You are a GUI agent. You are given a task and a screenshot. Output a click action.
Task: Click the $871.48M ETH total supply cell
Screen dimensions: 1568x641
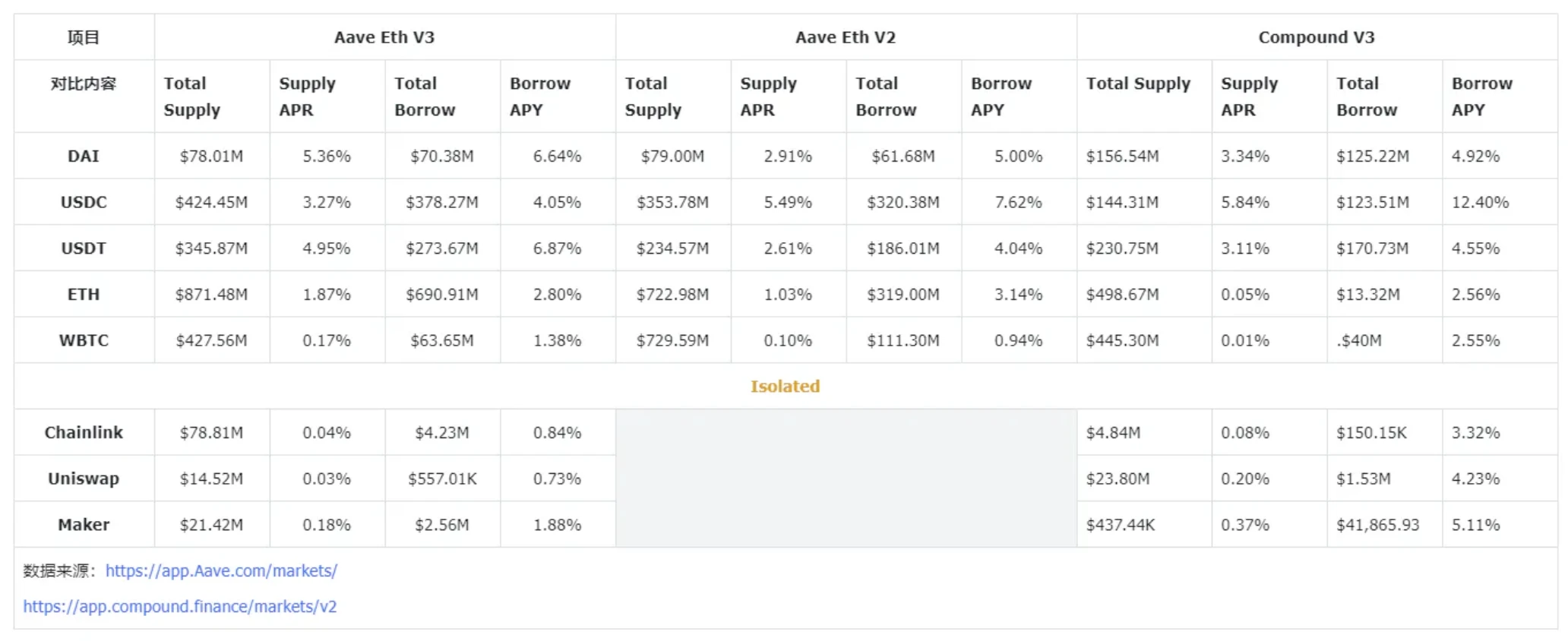[211, 295]
